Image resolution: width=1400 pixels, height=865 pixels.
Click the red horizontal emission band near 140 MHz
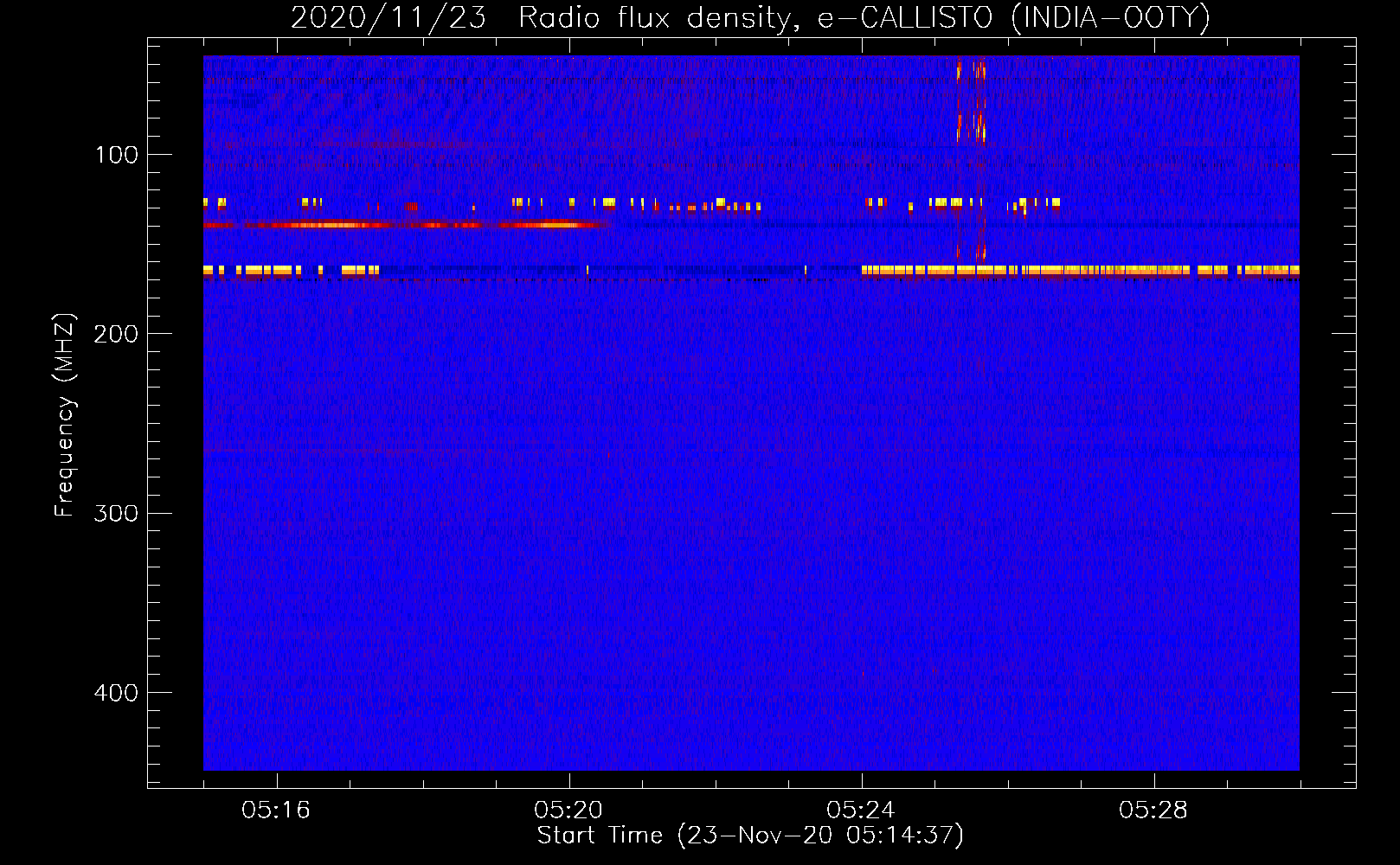(x=406, y=225)
